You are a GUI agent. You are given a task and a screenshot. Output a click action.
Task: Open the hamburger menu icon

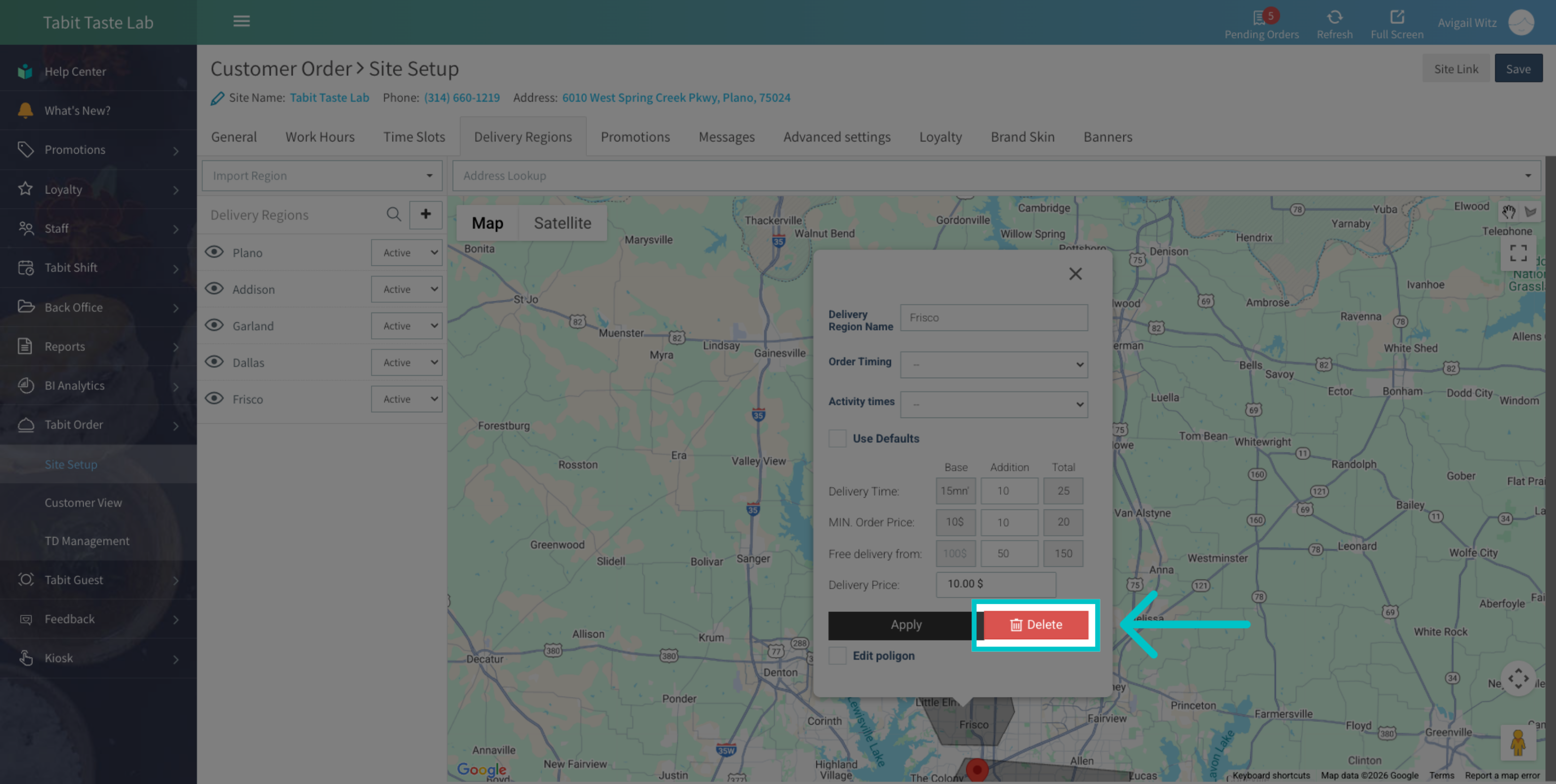coord(241,21)
